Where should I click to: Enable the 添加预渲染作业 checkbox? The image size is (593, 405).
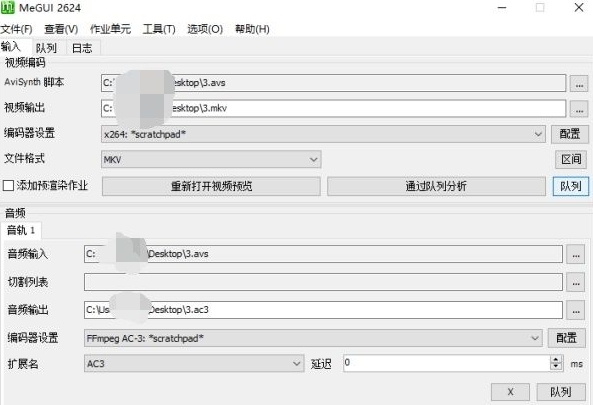tap(8, 186)
